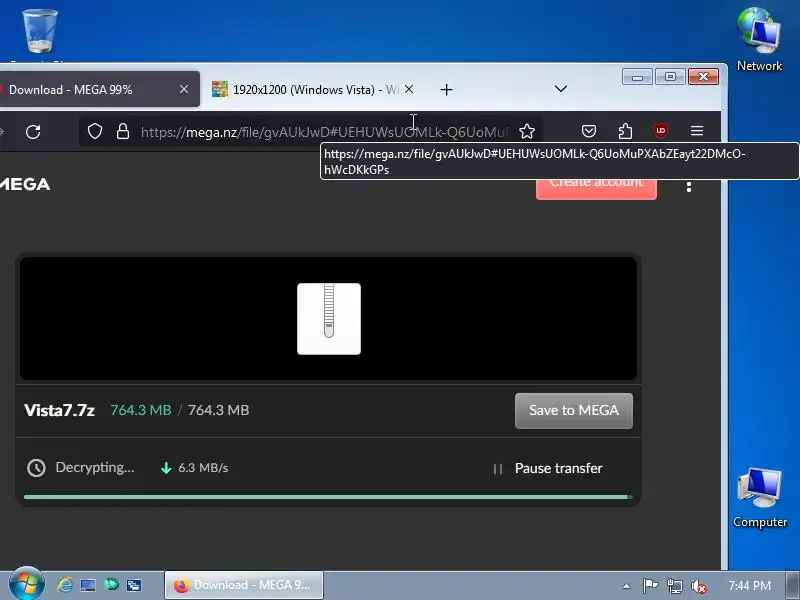800x600 pixels.
Task: Click the Vista7.7z file name
Action: [x=59, y=410]
